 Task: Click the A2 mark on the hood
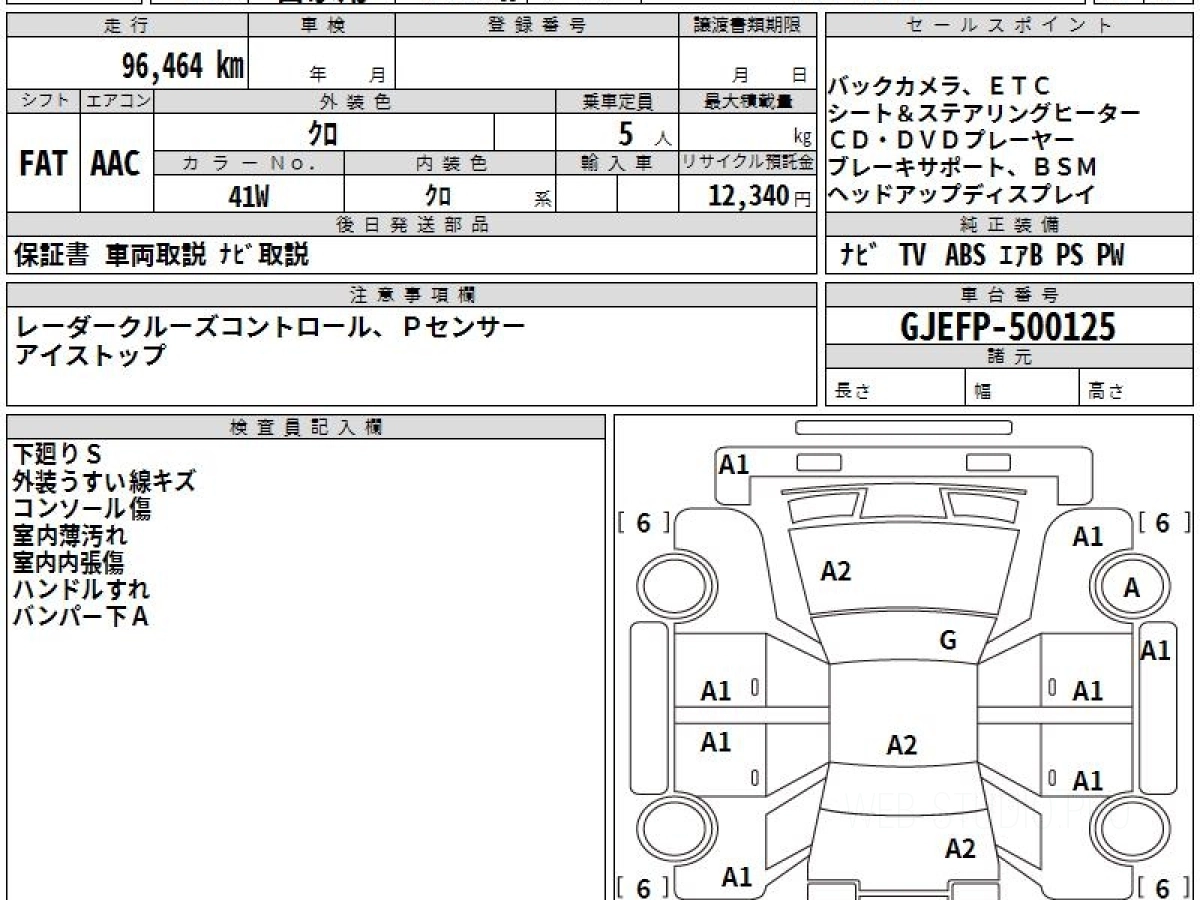coord(835,571)
